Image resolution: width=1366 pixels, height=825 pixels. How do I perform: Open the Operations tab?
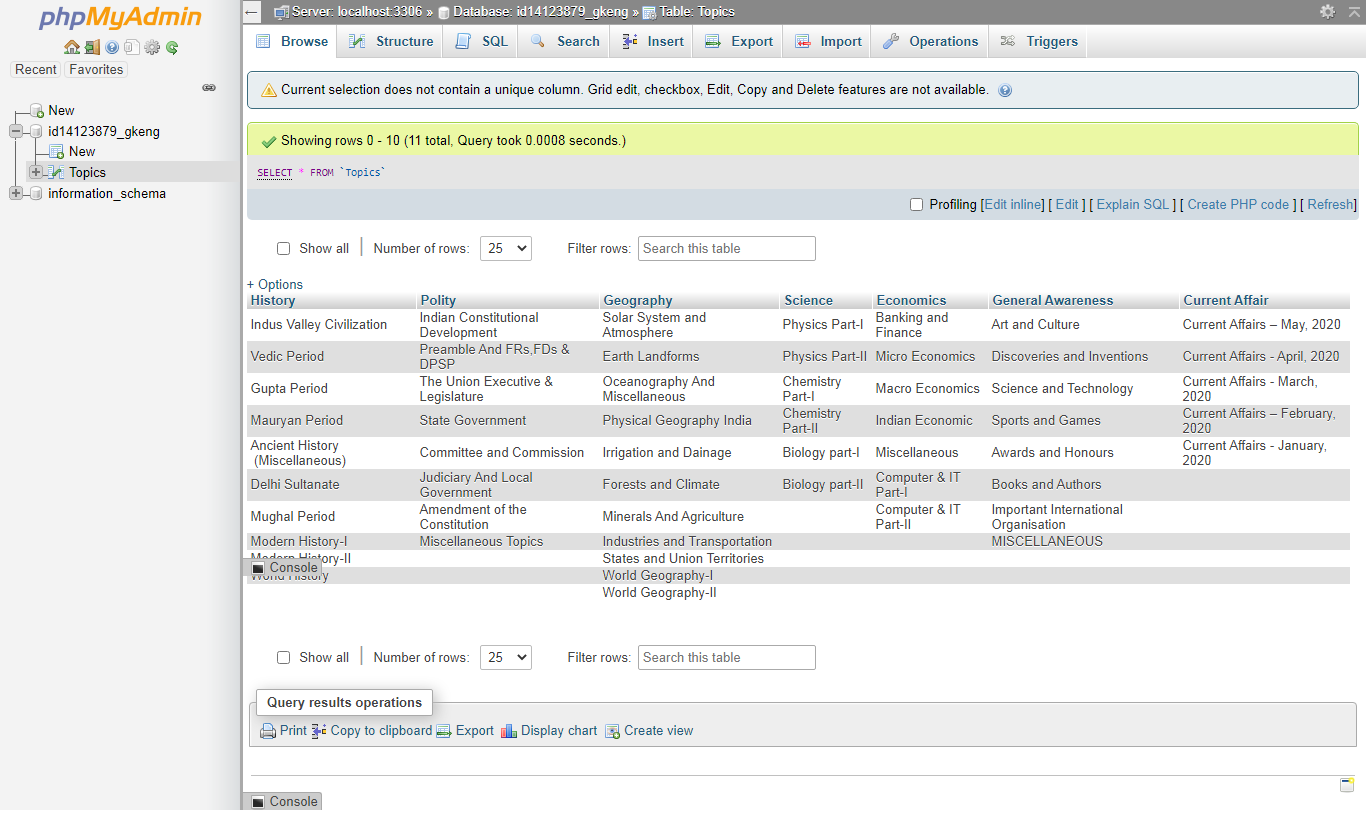pos(931,42)
